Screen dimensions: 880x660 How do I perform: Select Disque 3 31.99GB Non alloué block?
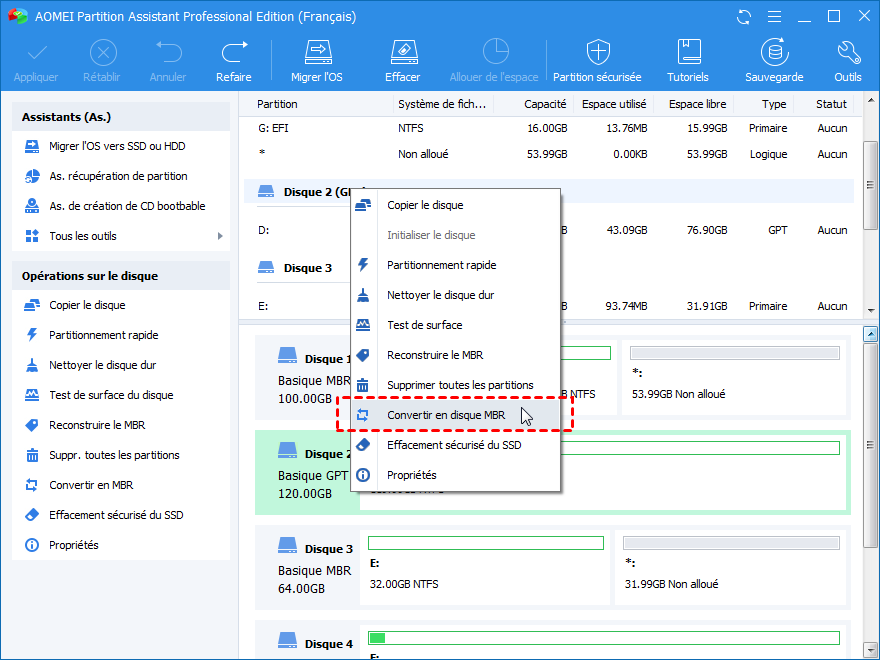tap(731, 567)
